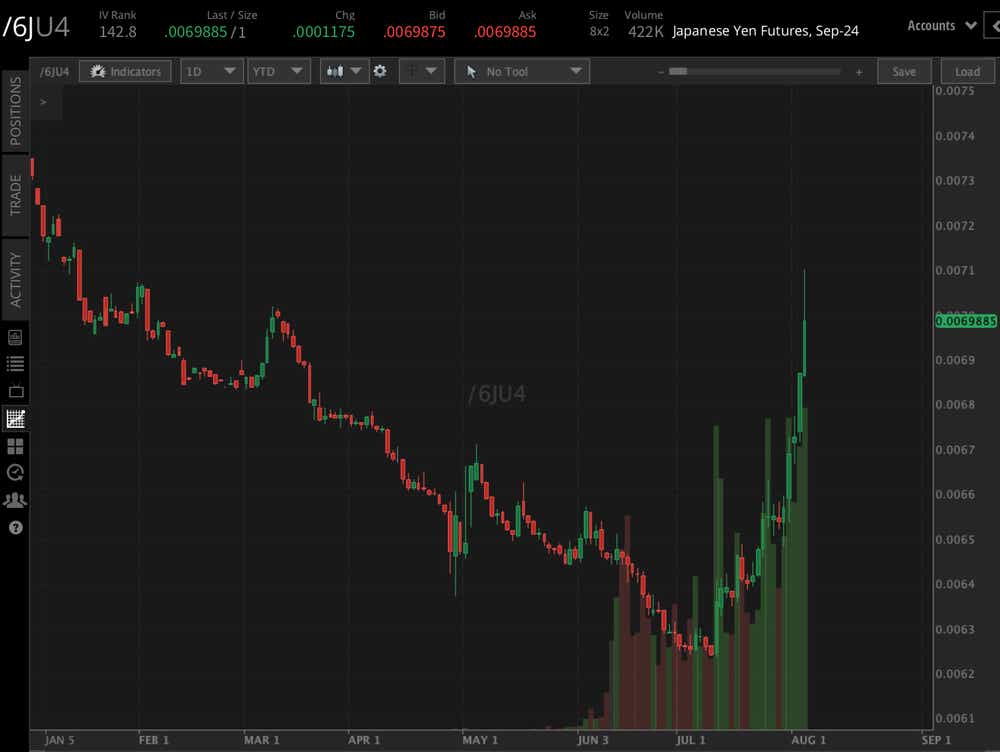The width and height of the screenshot is (1000, 752).
Task: Click the Save chart button
Action: (x=904, y=71)
